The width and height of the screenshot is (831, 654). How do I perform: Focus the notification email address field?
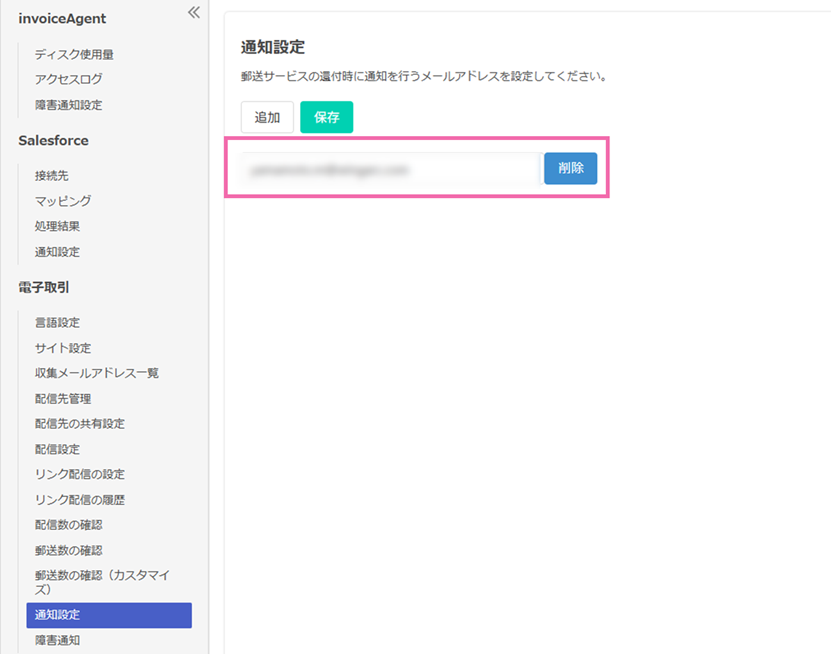pyautogui.click(x=388, y=170)
